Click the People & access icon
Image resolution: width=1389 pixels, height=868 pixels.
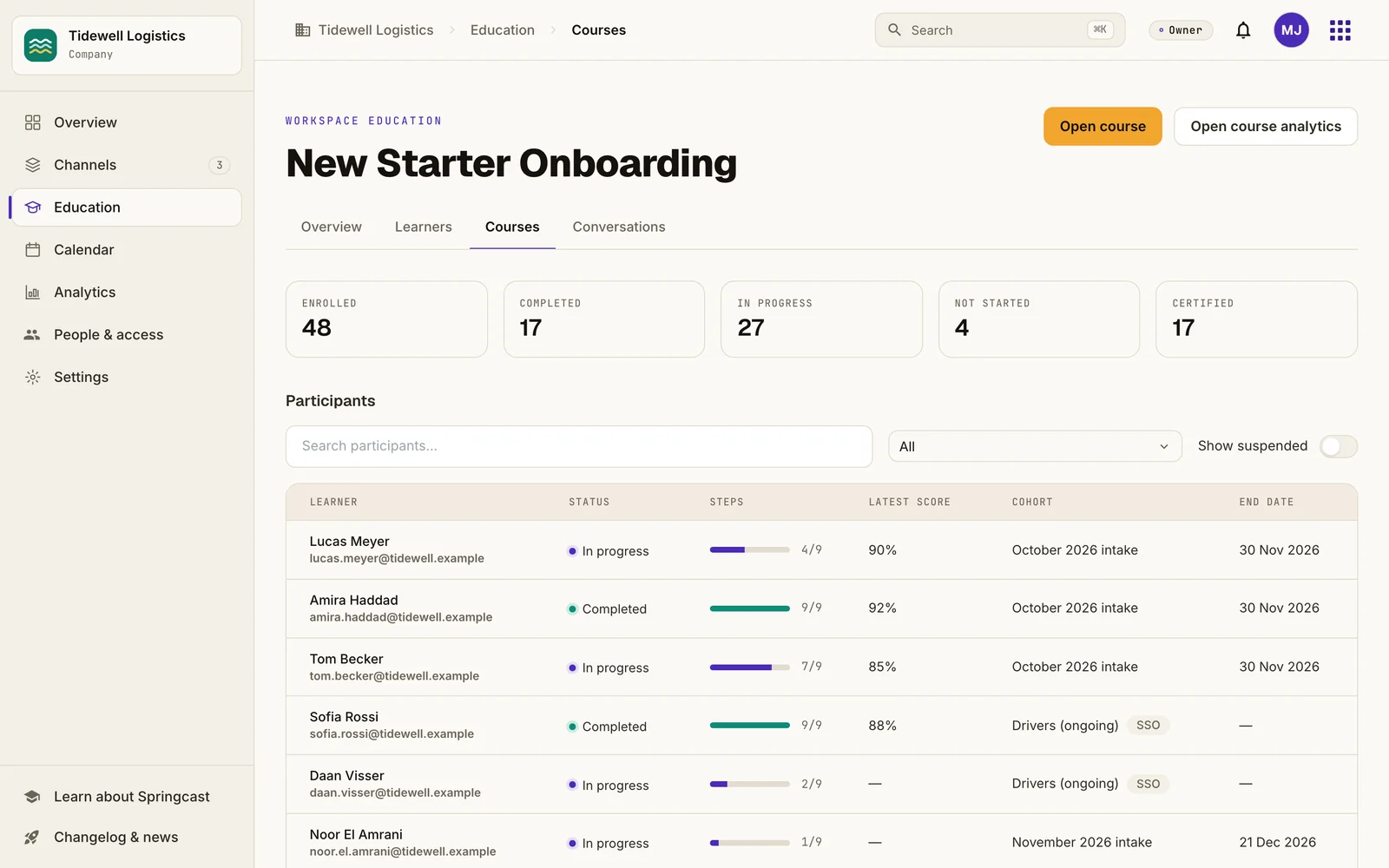click(33, 335)
